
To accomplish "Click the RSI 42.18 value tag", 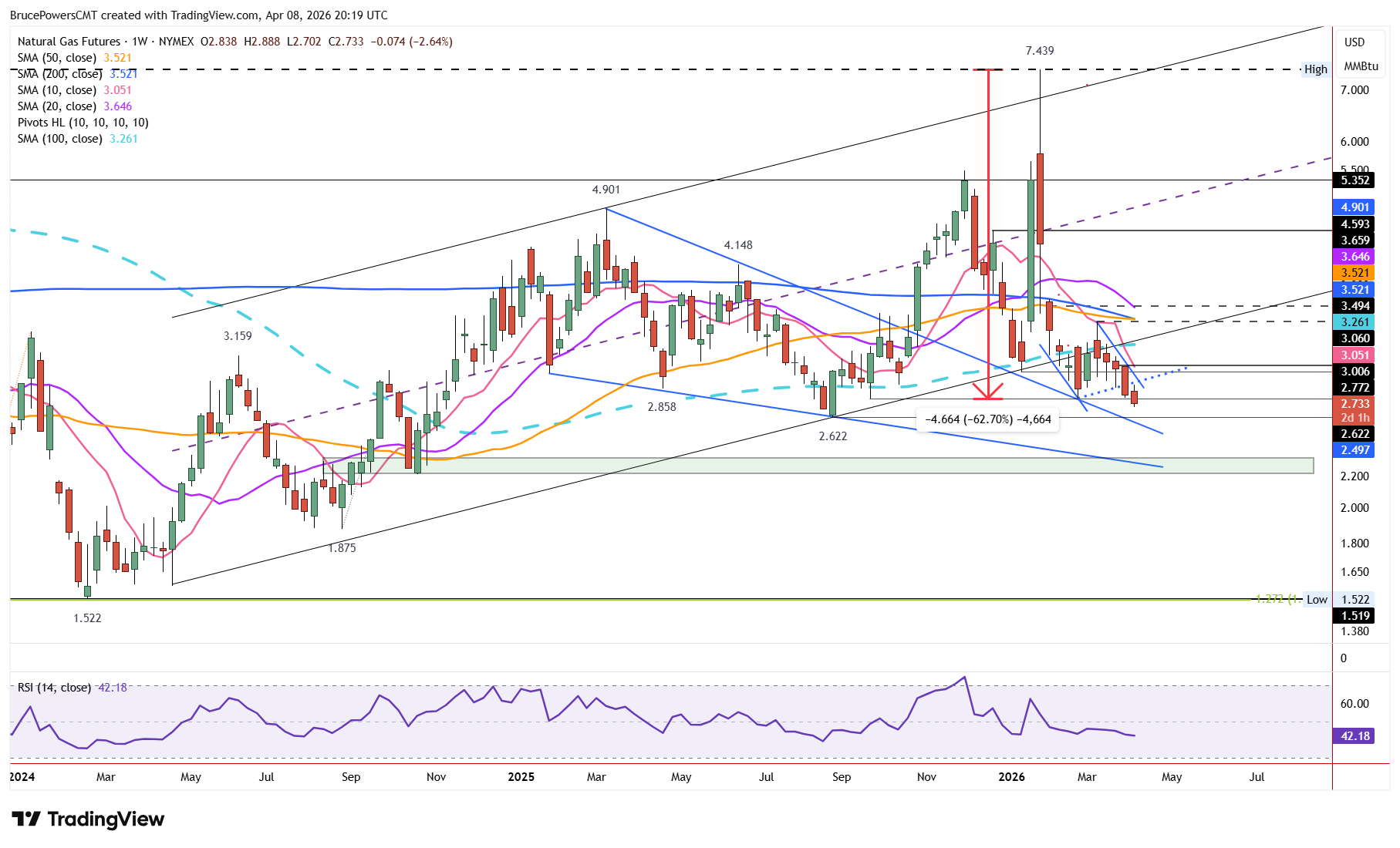I will (x=1355, y=736).
